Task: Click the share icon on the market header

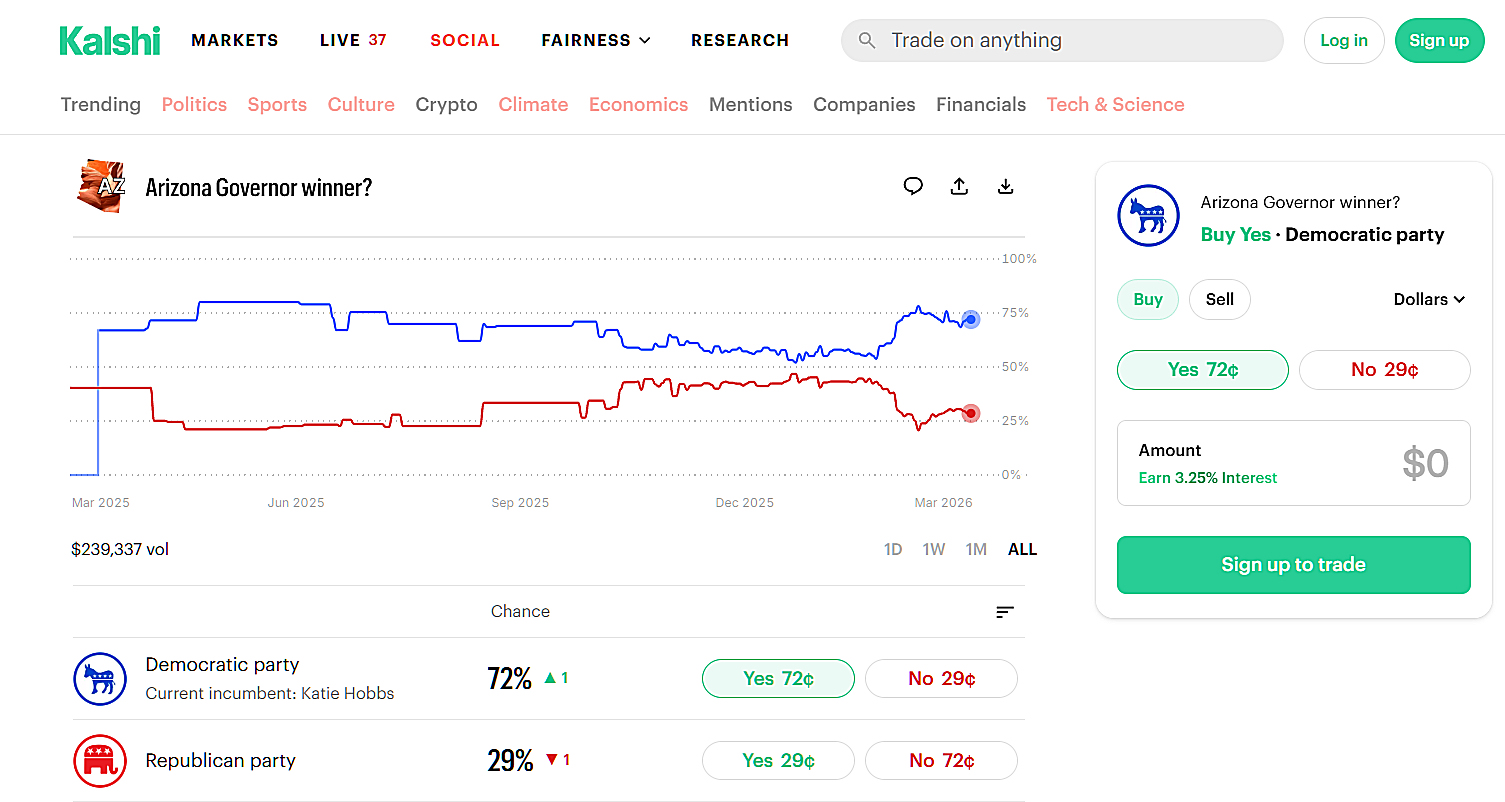Action: (x=959, y=186)
